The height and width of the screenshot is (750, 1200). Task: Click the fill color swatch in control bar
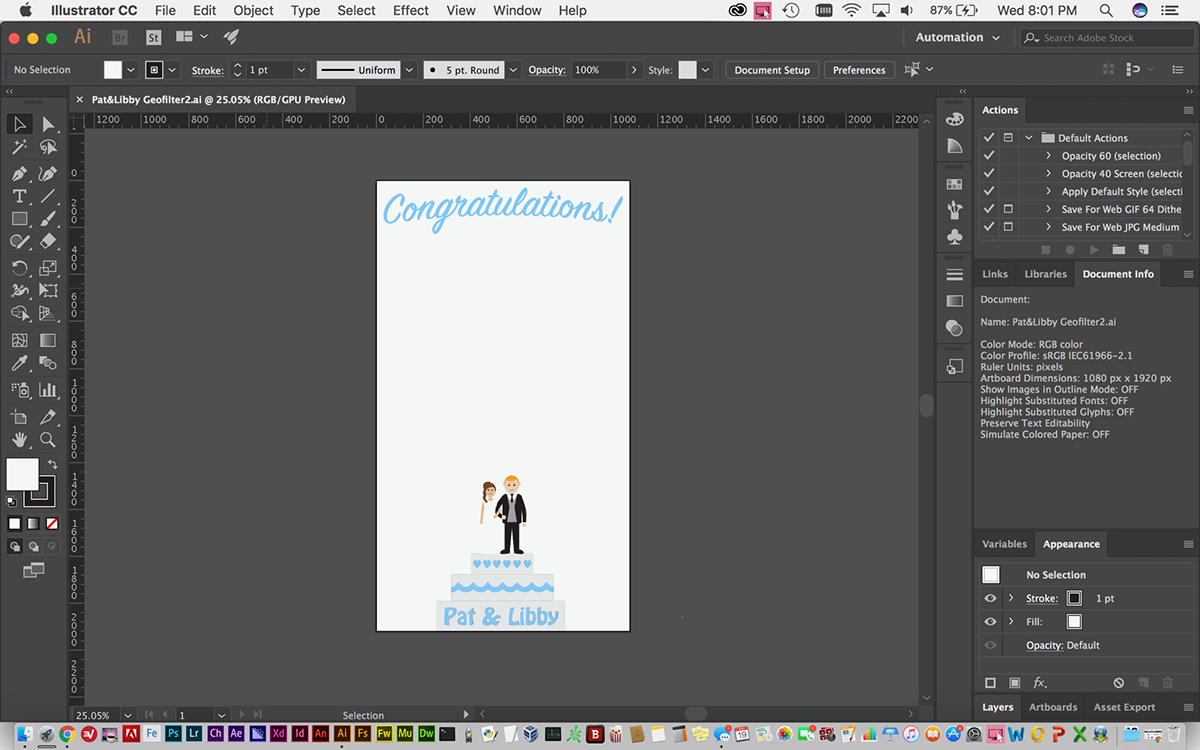[x=112, y=70]
